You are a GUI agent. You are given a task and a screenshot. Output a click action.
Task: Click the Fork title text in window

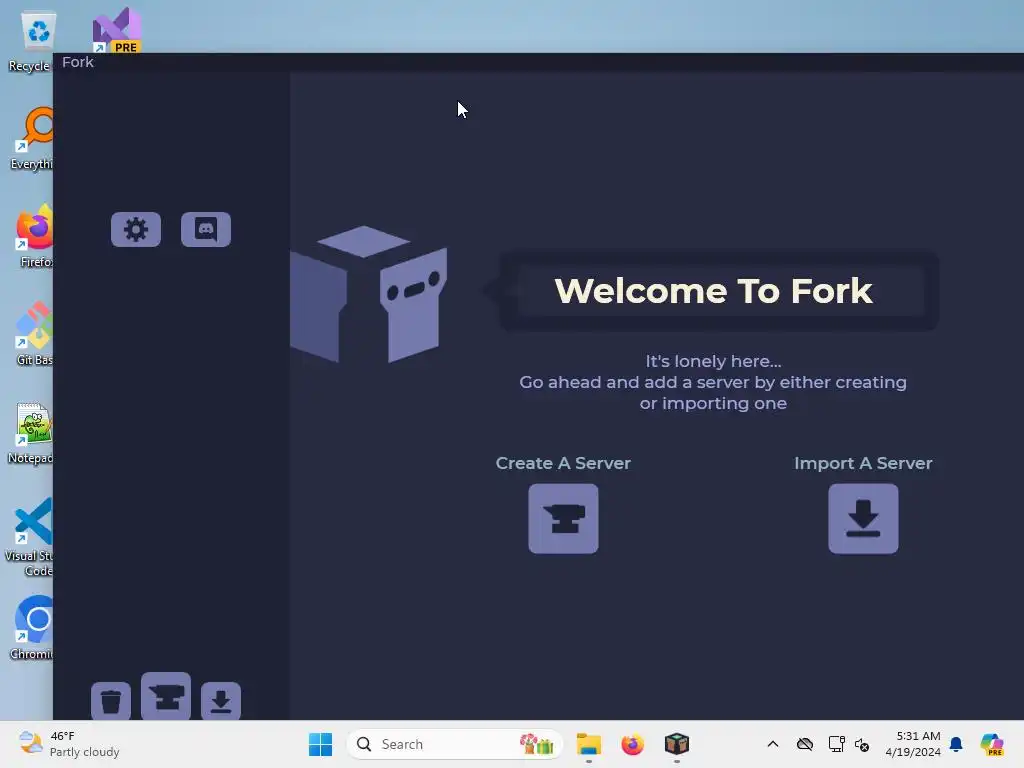pyautogui.click(x=78, y=62)
